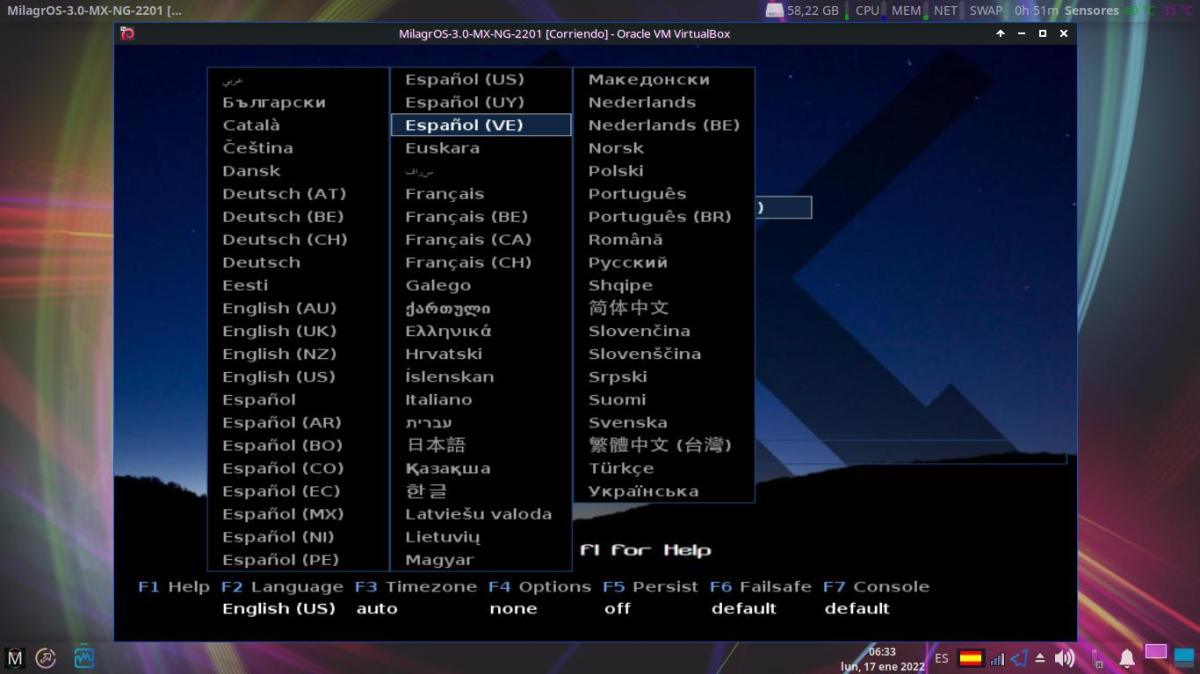Click the eject media tray icon
Viewport: 1200px width, 674px height.
[x=1040, y=658]
